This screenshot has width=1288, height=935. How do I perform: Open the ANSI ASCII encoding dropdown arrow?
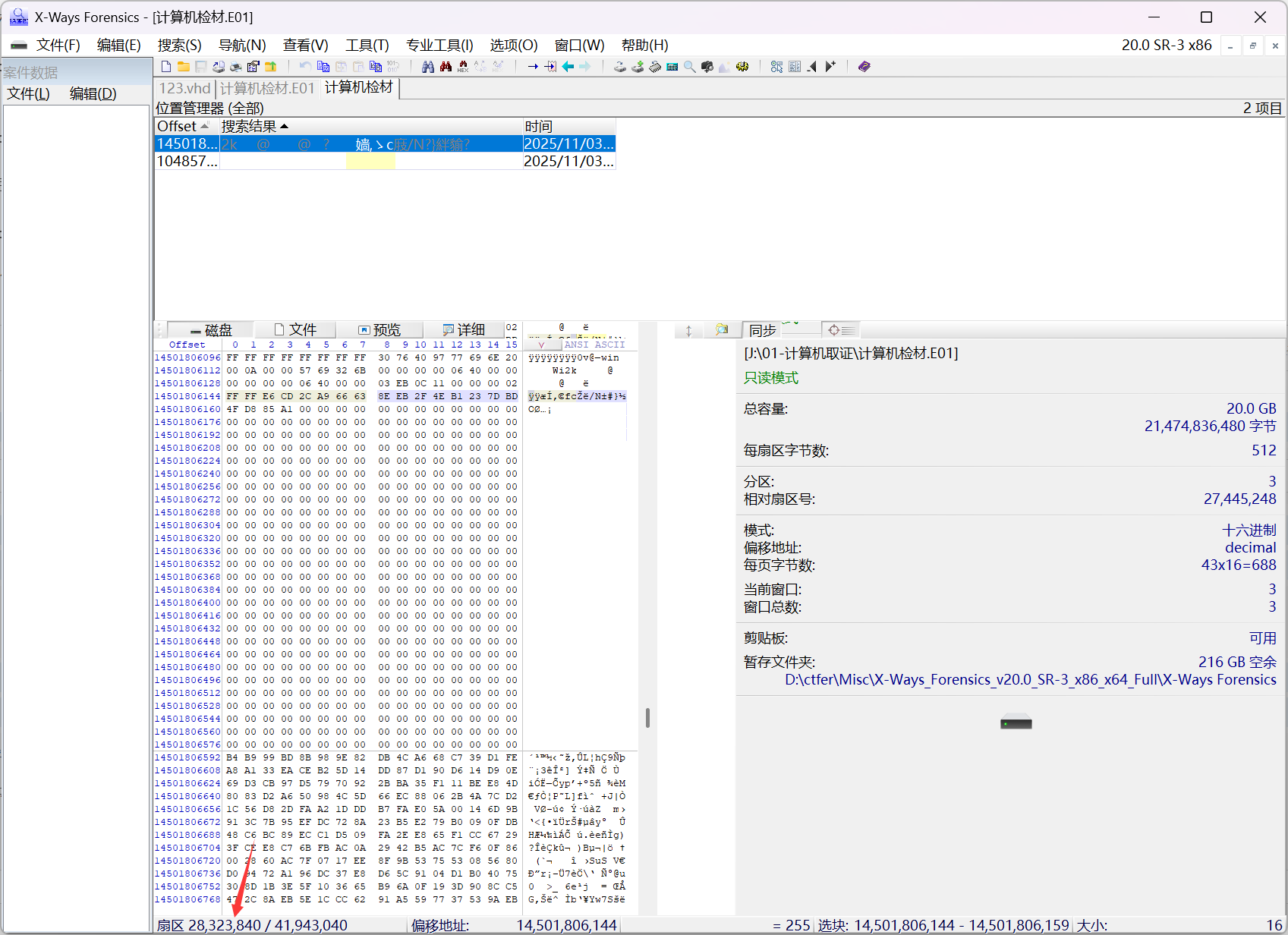coord(541,345)
